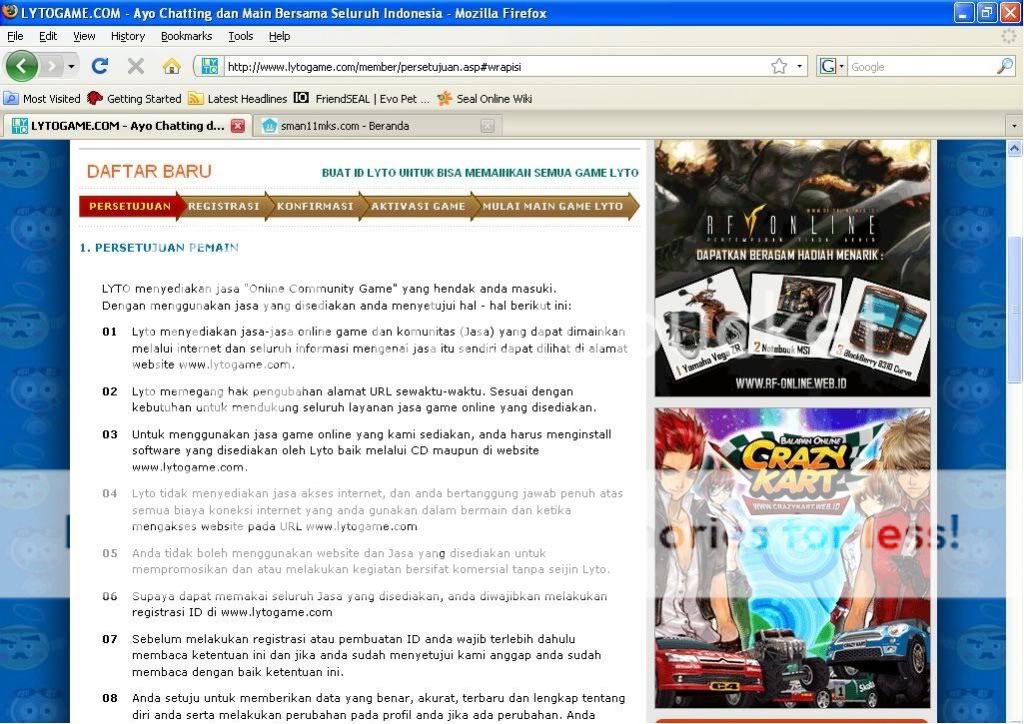Open the Google search engine dropdown
Screen dimensions: 1024x724
pyautogui.click(x=832, y=66)
